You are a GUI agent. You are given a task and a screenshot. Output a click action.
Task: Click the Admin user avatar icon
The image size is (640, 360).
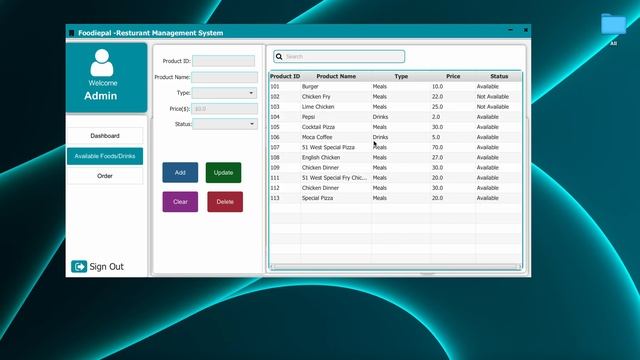[102, 63]
